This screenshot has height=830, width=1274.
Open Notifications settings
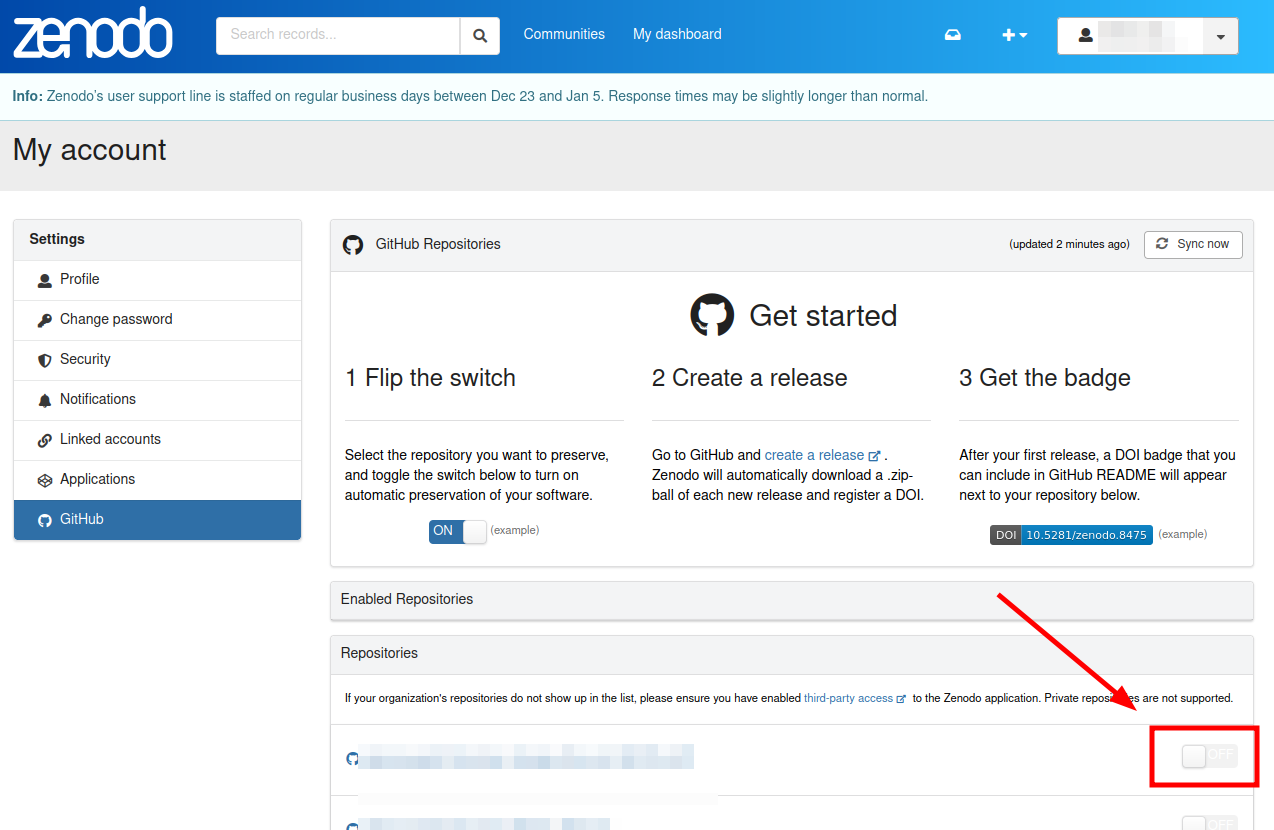(157, 400)
